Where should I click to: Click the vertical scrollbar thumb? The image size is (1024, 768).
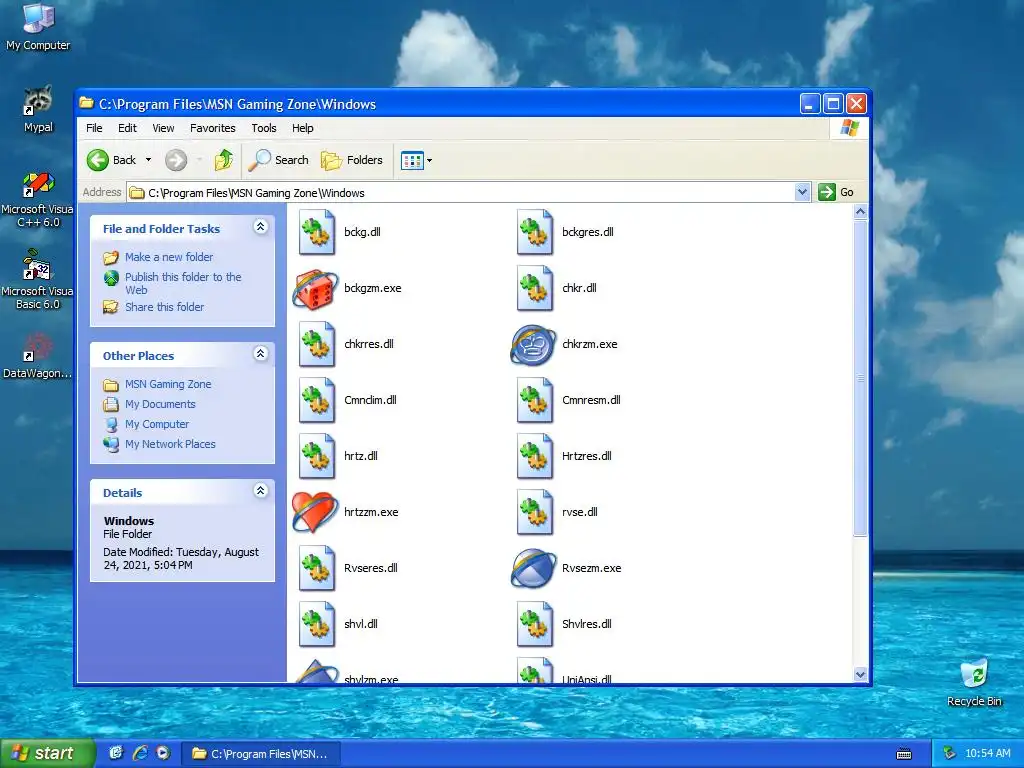pyautogui.click(x=860, y=378)
